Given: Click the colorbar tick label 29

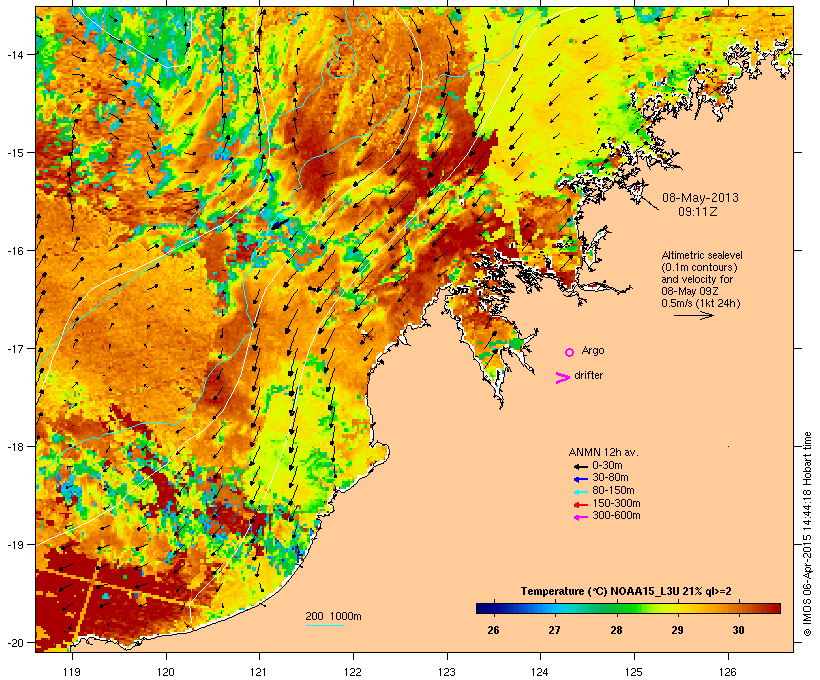Looking at the screenshot, I should 677,630.
